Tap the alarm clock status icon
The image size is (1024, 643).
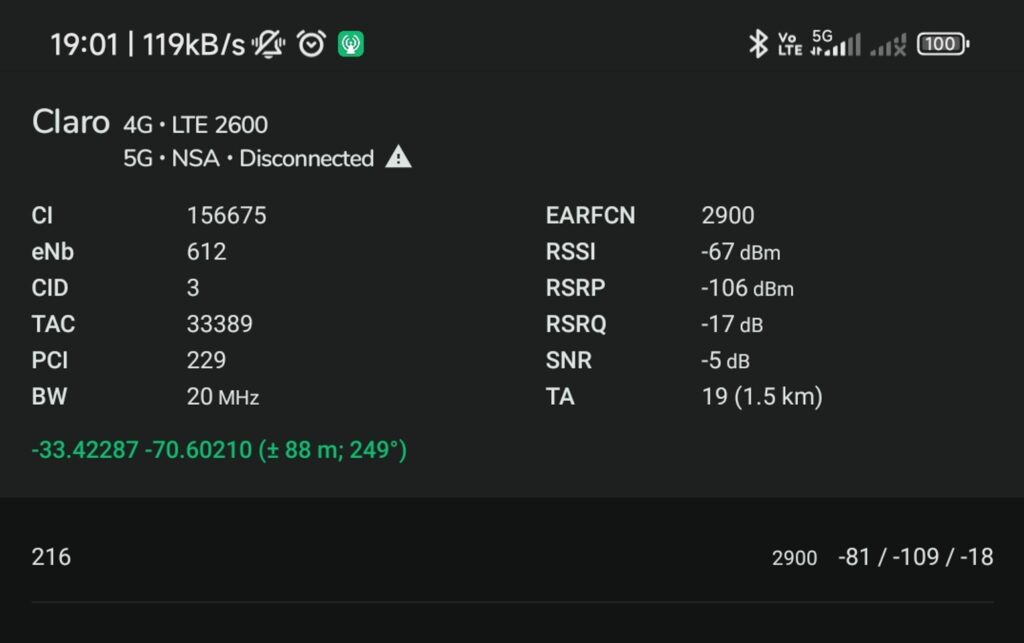[x=311, y=44]
